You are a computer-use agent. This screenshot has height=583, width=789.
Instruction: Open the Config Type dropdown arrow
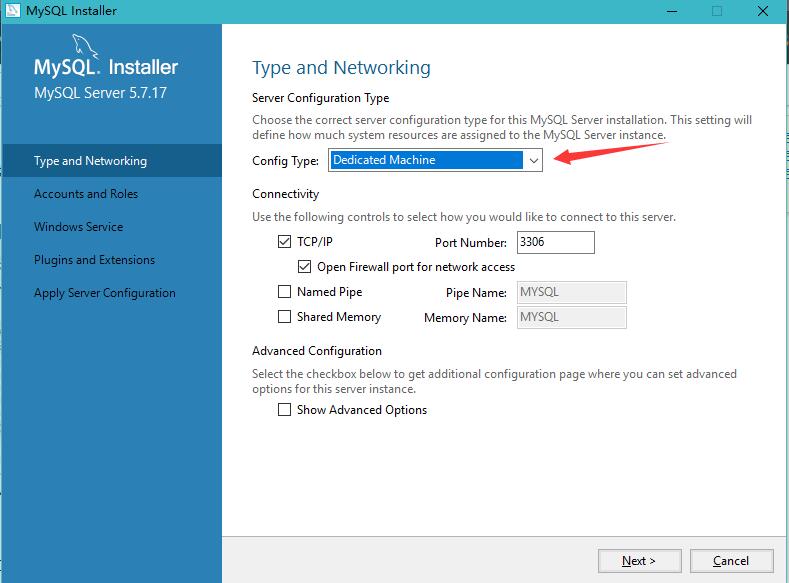point(533,160)
